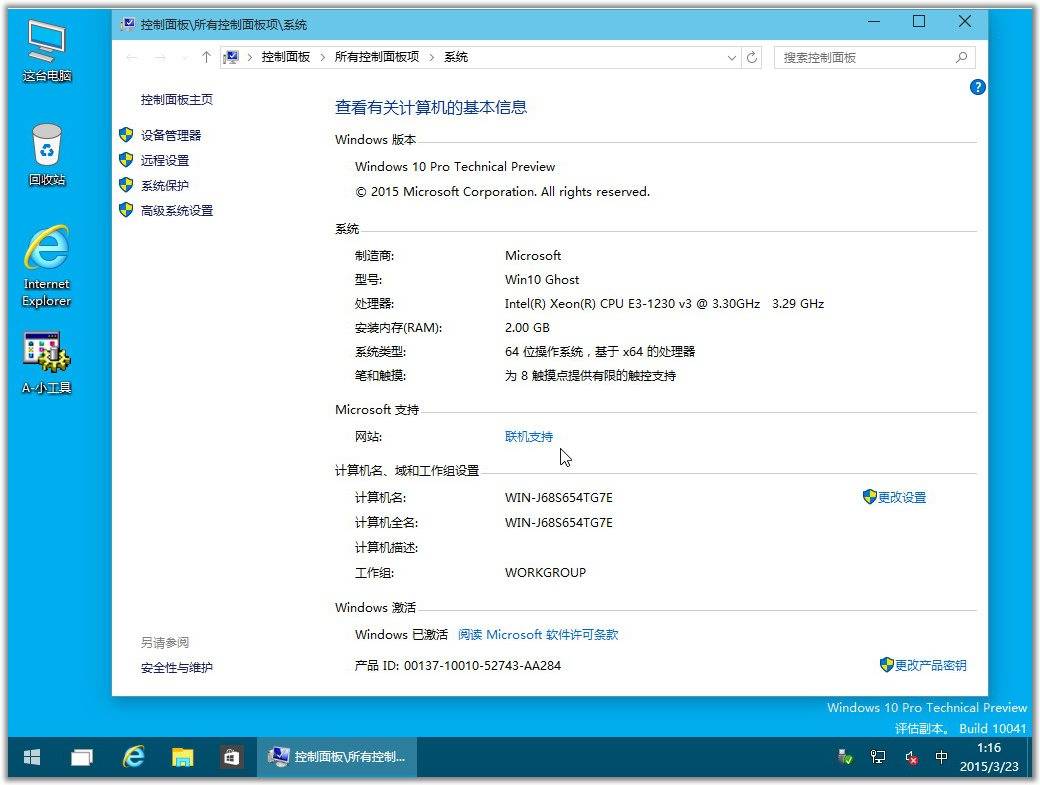Open System protection (系统保护)
Viewport: 1040px width, 785px height.
click(164, 186)
